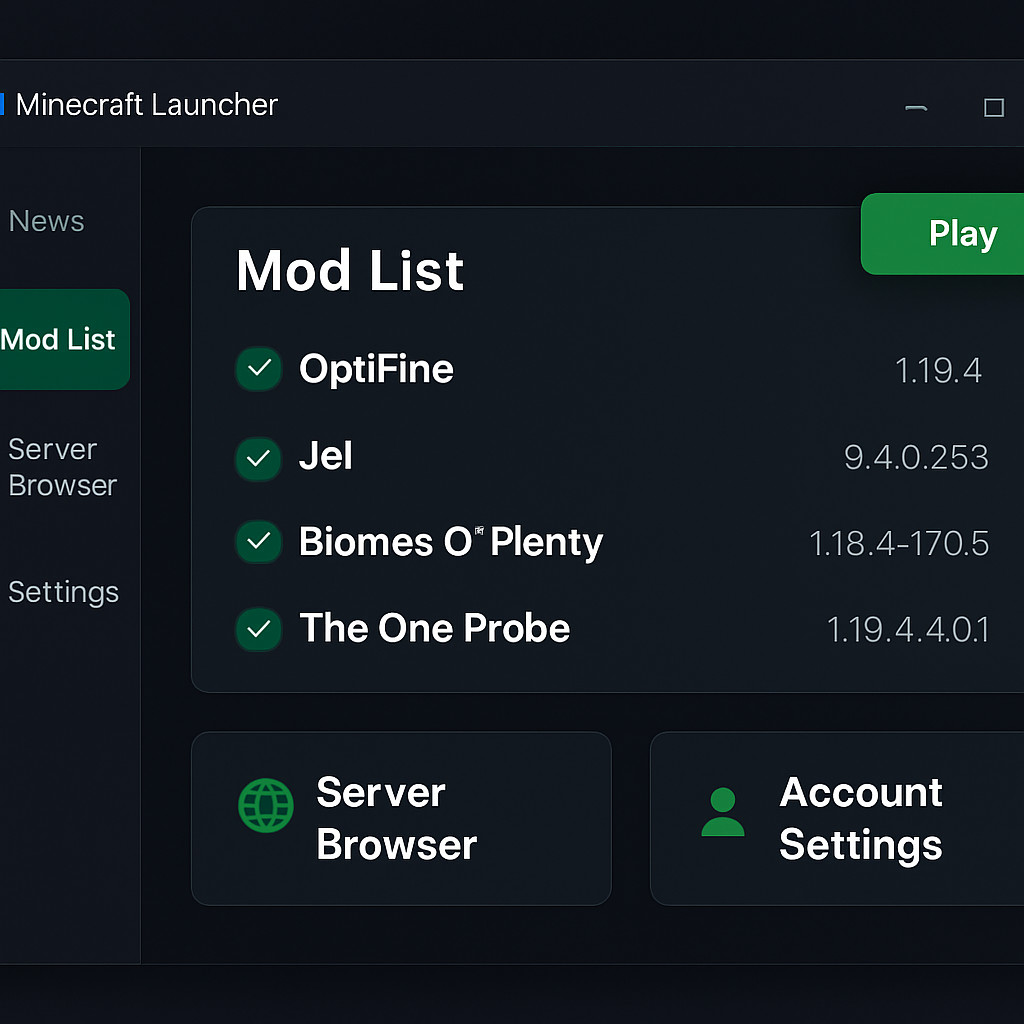Click OptiFine version 1.19.4
Image resolution: width=1024 pixels, height=1024 pixels.
pos(938,370)
